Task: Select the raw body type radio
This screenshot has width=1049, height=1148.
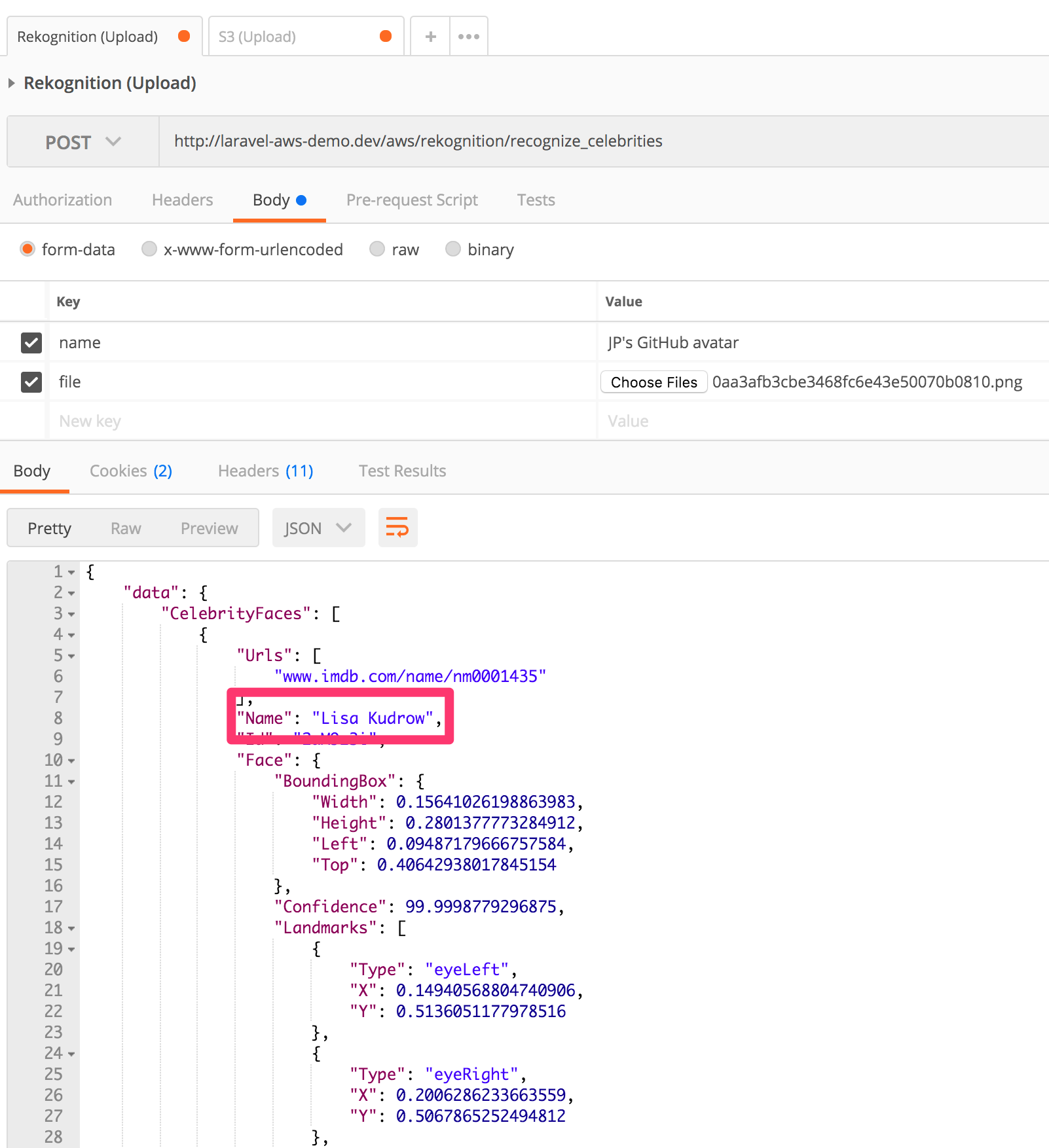Action: point(377,249)
